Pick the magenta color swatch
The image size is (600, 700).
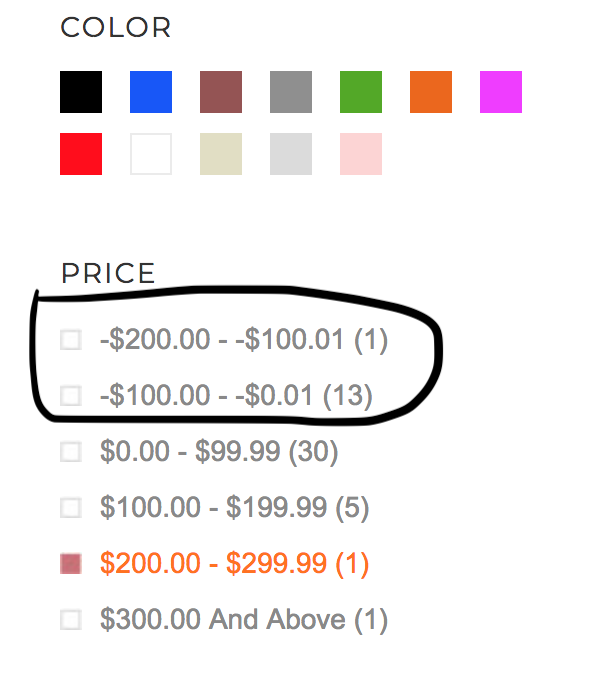click(501, 92)
